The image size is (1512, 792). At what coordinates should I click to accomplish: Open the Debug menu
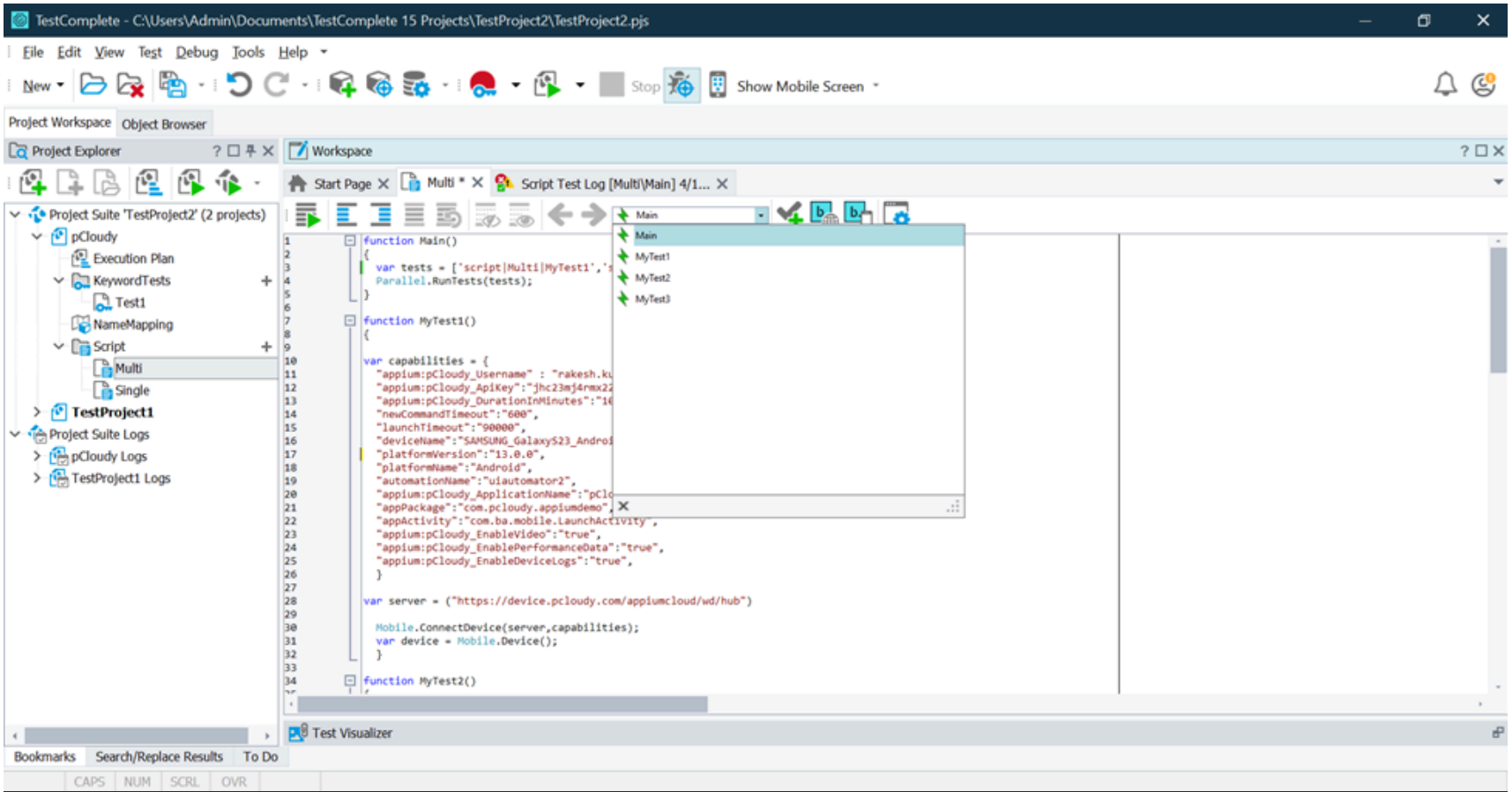pos(196,52)
